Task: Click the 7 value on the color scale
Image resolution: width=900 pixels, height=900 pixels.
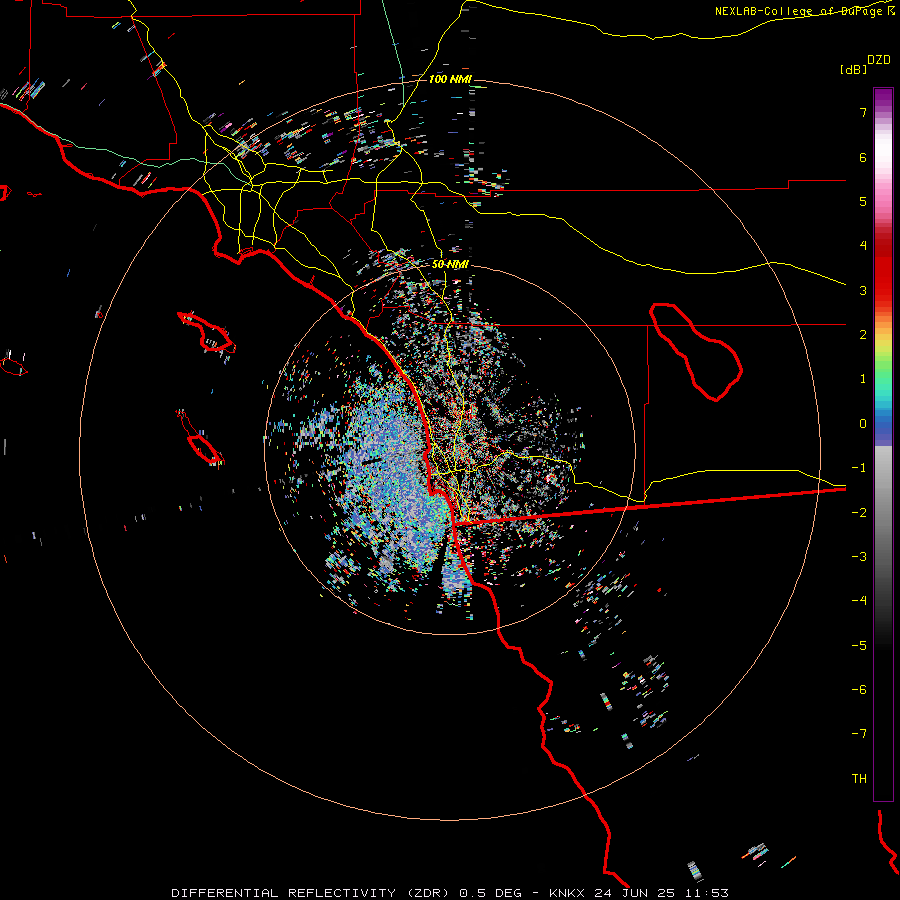Action: (x=863, y=112)
